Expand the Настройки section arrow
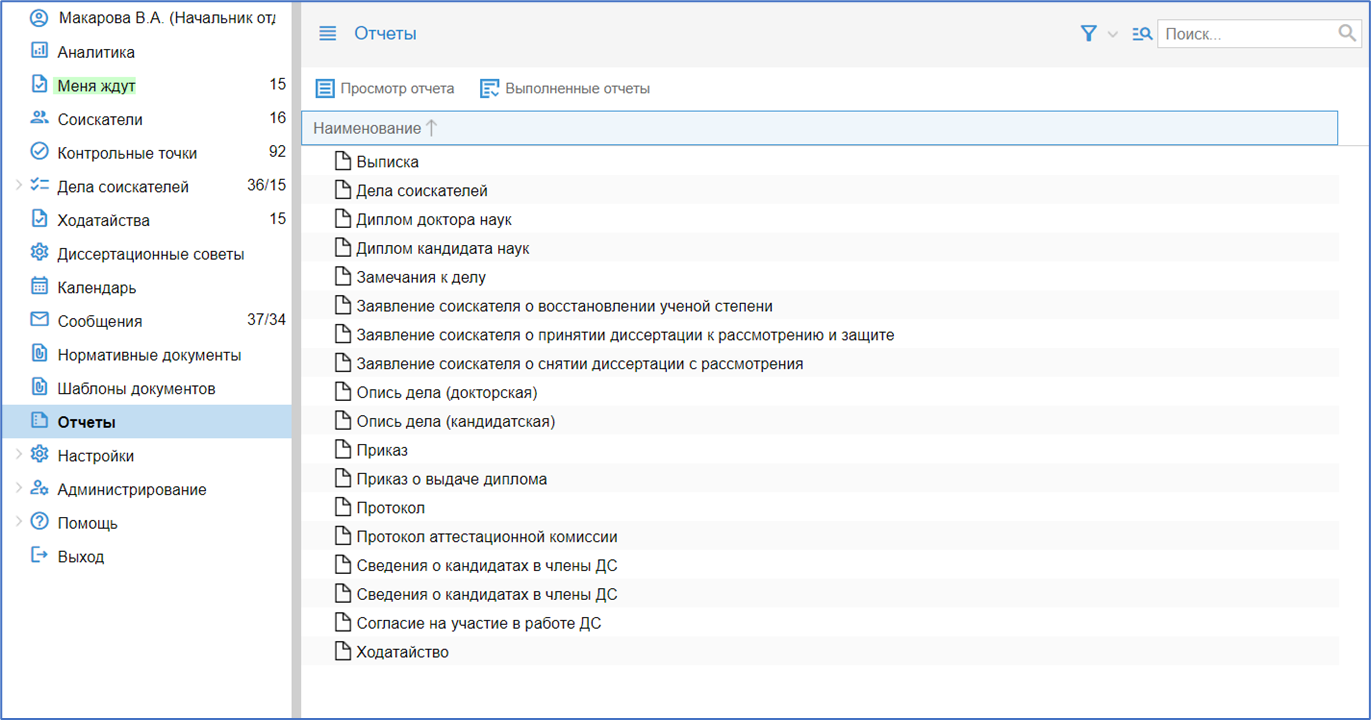Screen dimensions: 1371x720 tap(18, 455)
